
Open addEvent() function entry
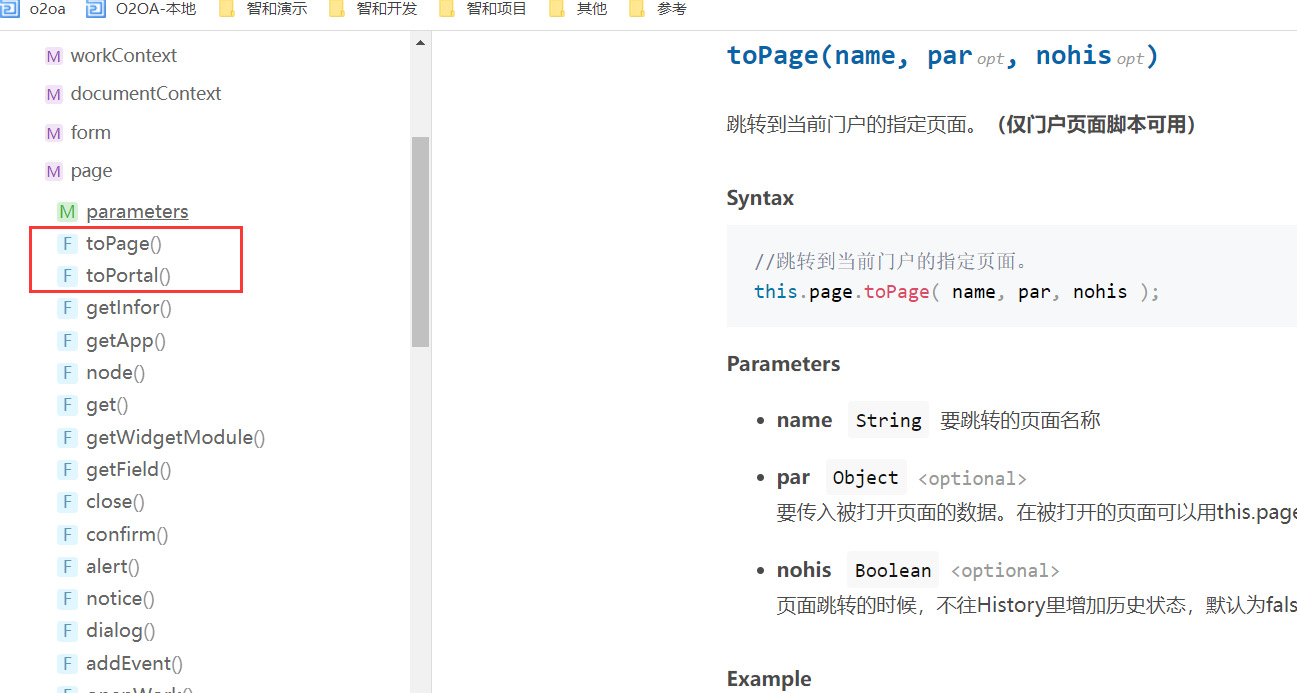[x=135, y=663]
